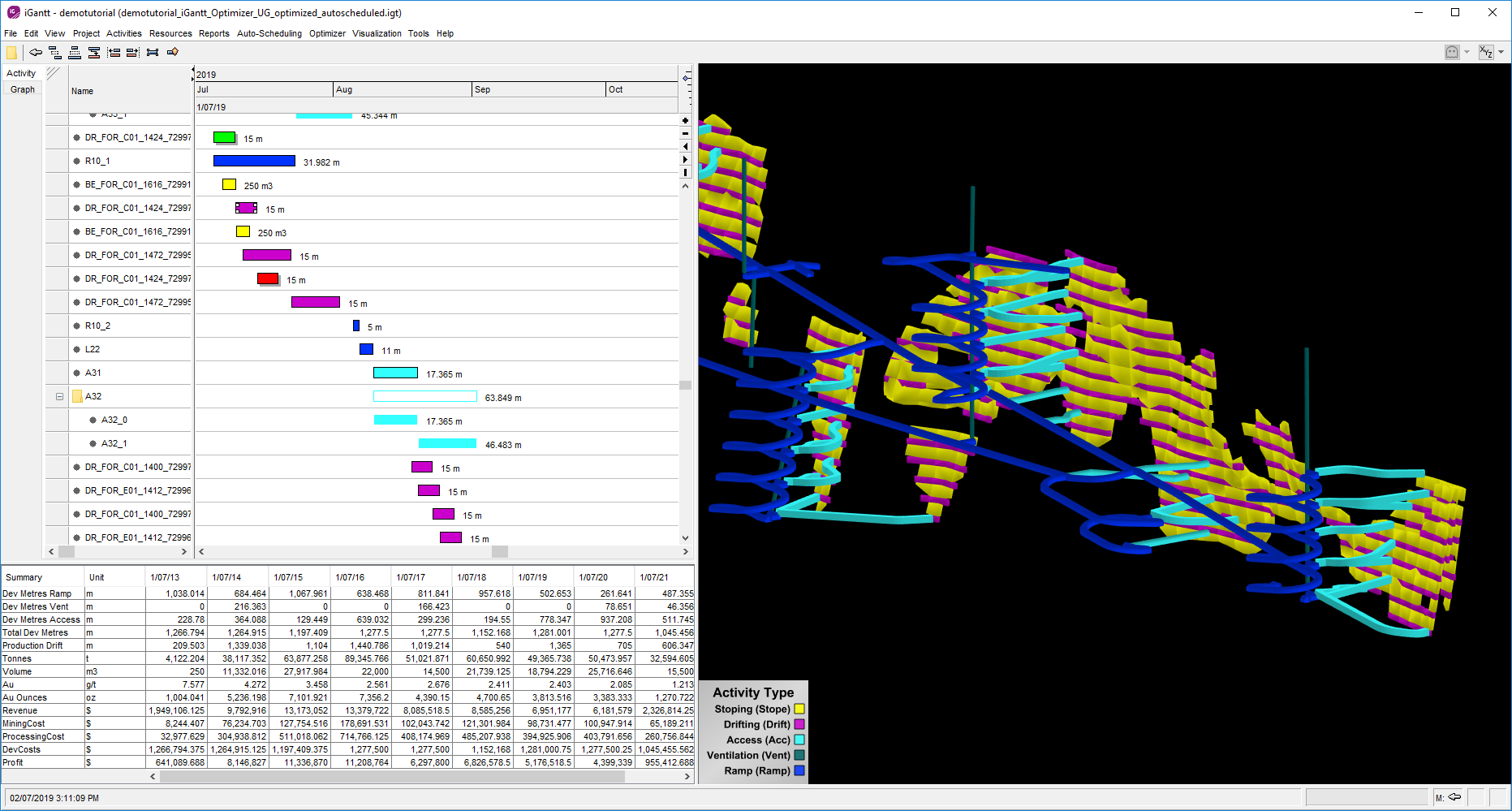This screenshot has height=811, width=1512.
Task: Collapse the A32 activity group
Action: click(x=59, y=397)
